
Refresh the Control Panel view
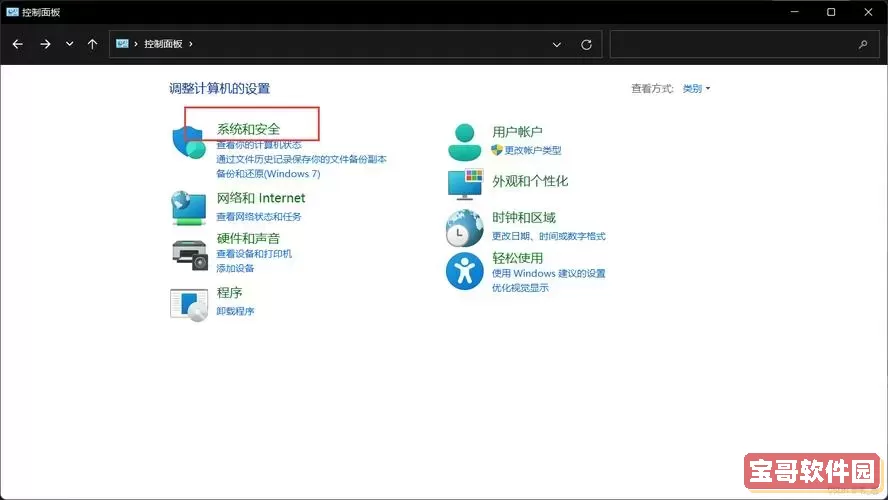click(x=586, y=44)
